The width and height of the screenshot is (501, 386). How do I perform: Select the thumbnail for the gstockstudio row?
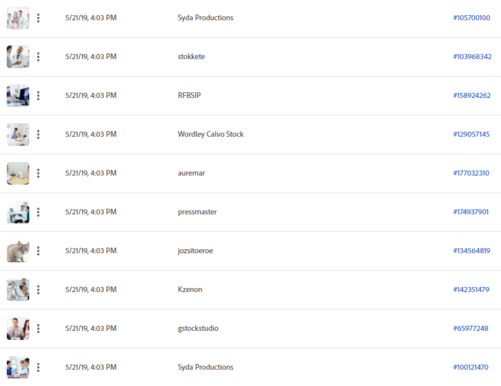pos(18,329)
